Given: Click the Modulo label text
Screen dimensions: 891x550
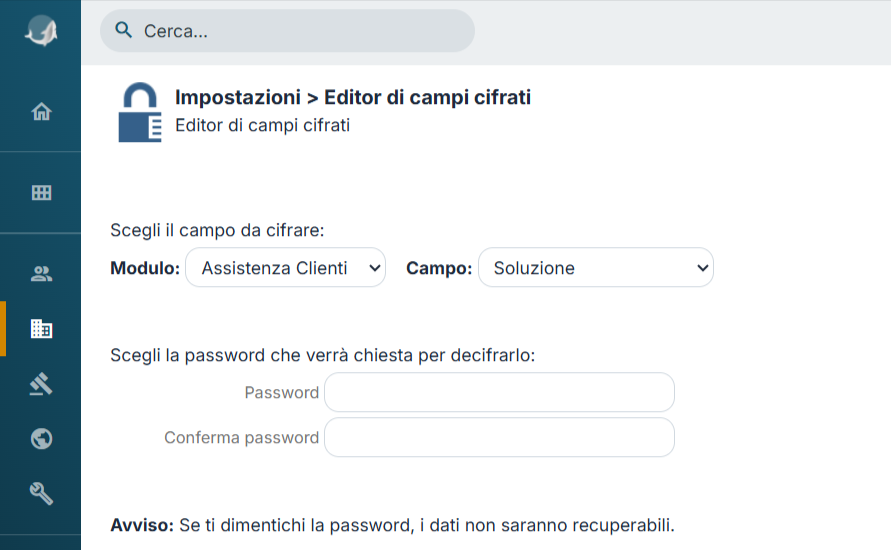Looking at the screenshot, I should (x=145, y=268).
